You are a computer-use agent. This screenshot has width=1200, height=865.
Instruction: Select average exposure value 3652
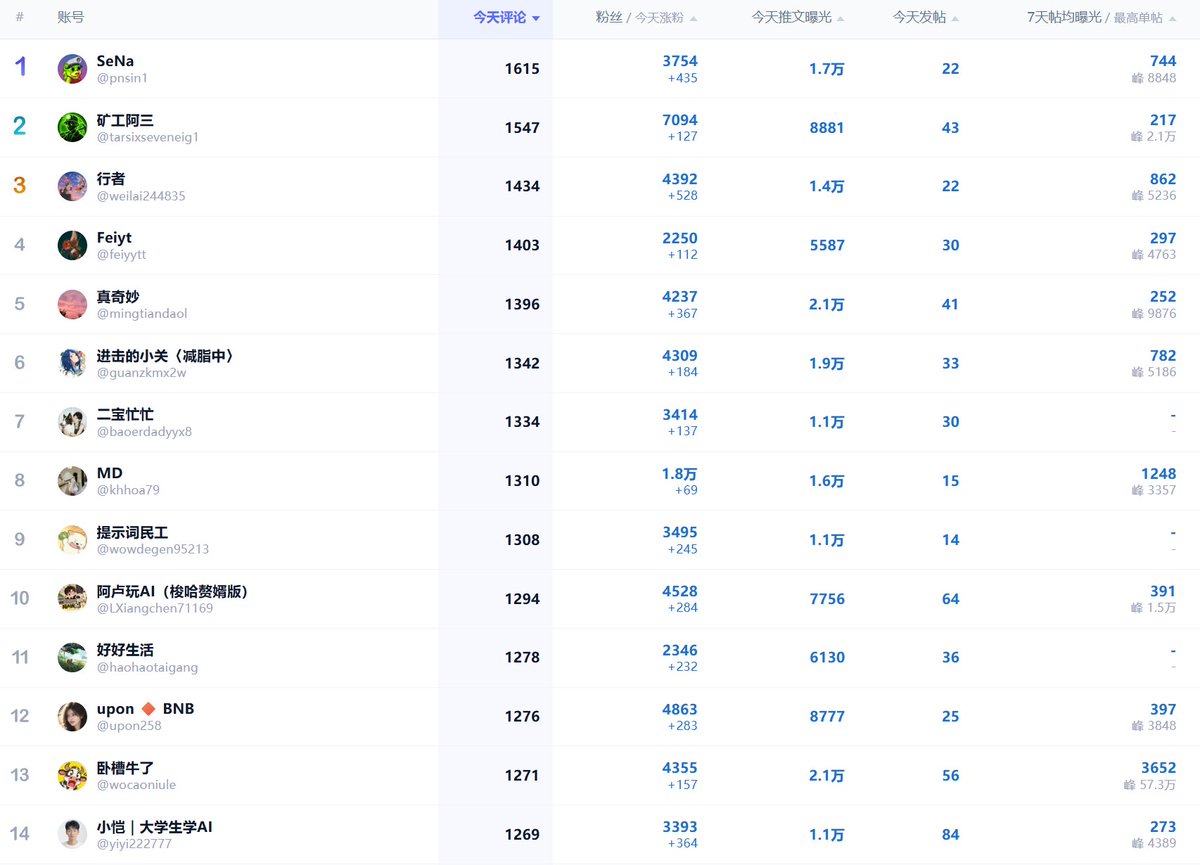click(1158, 768)
